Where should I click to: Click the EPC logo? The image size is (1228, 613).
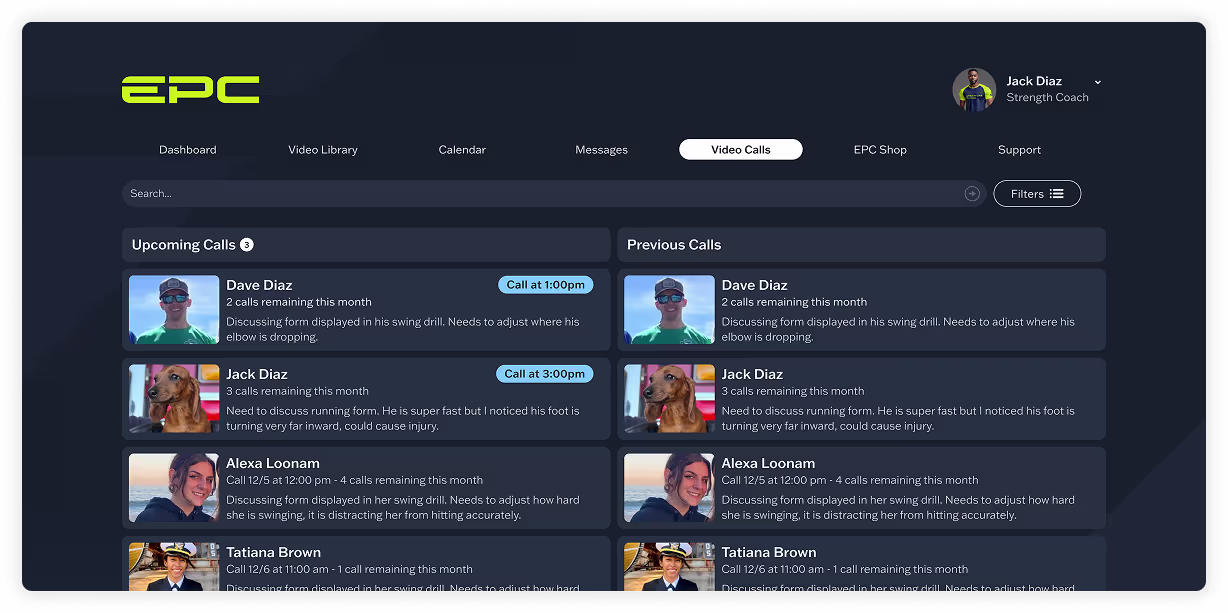click(189, 89)
